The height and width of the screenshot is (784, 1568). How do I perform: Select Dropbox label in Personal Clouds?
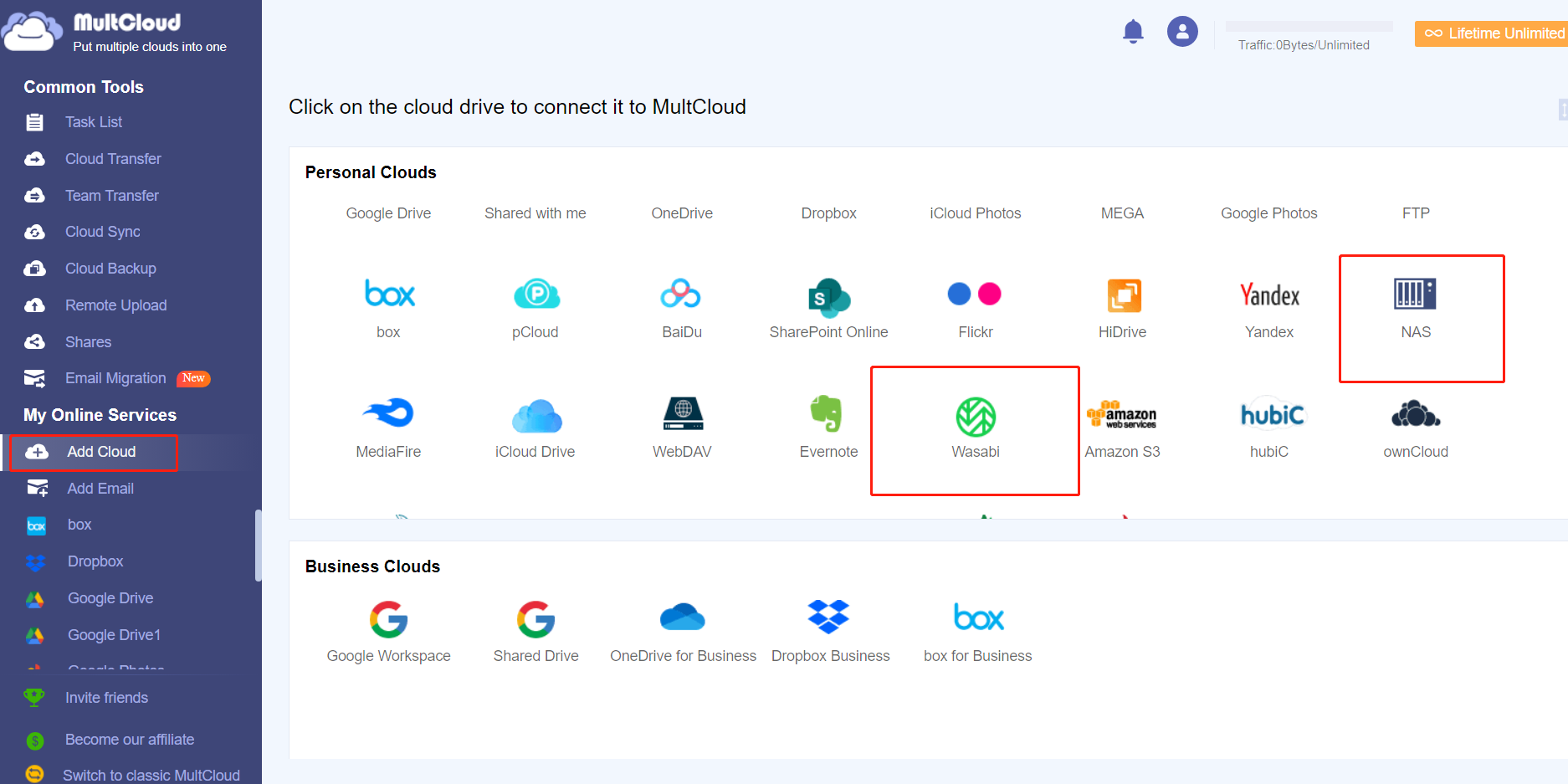(x=828, y=213)
